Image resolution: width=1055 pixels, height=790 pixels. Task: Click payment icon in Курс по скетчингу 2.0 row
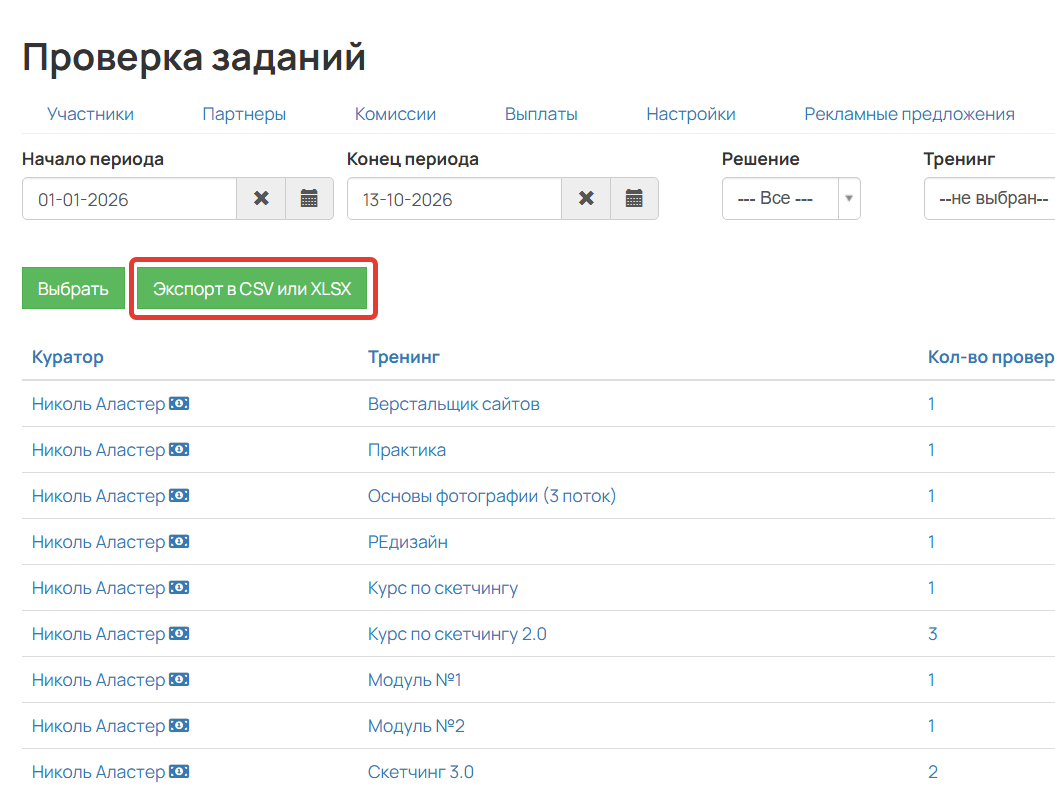[x=179, y=633]
